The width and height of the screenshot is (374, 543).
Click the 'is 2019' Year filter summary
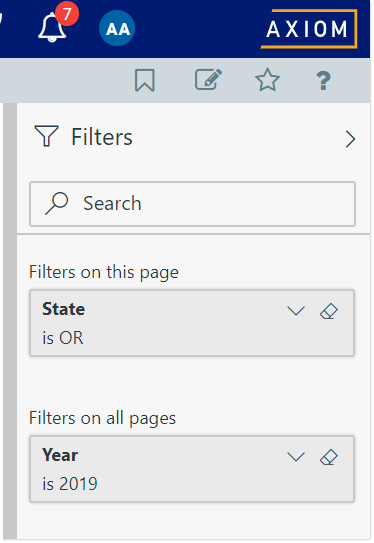(x=70, y=484)
